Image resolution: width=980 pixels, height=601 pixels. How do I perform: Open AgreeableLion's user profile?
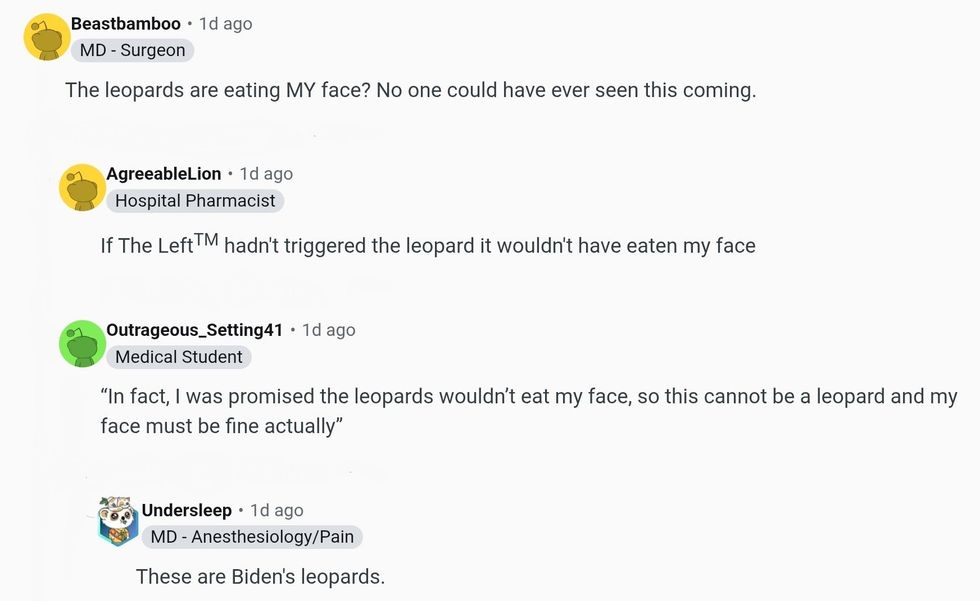coord(164,174)
